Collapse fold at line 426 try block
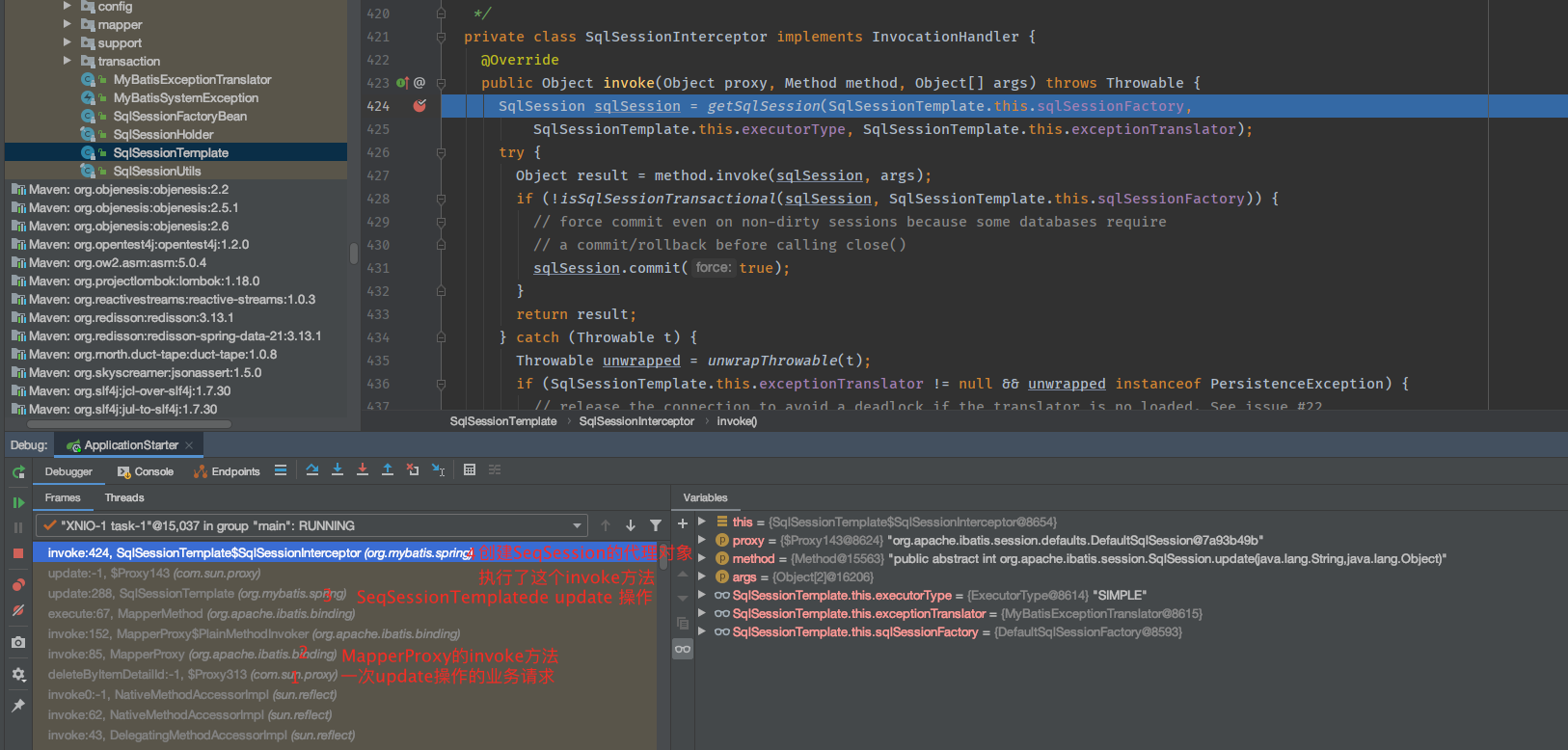 click(441, 152)
